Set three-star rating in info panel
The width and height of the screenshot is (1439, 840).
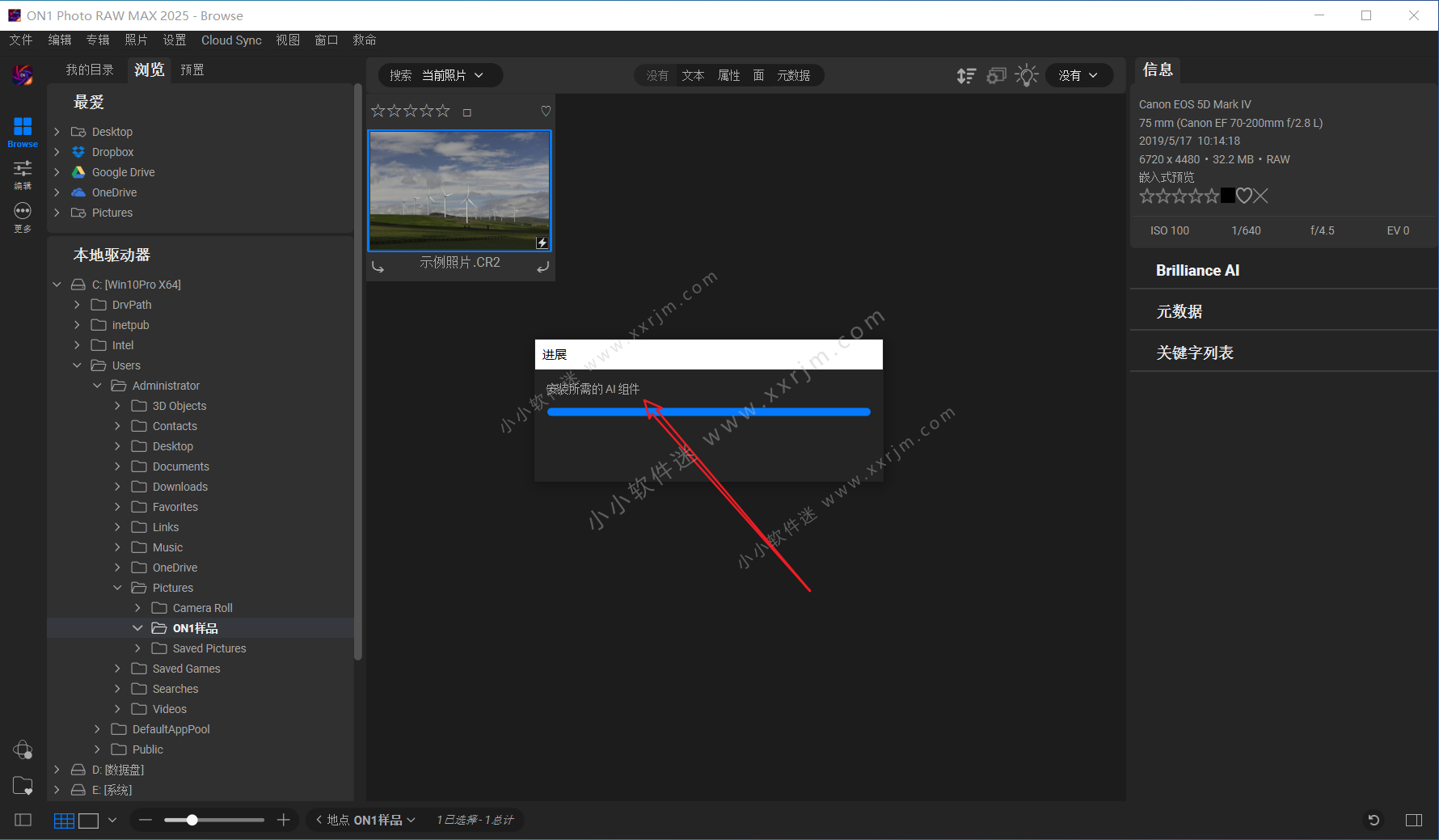point(1179,196)
